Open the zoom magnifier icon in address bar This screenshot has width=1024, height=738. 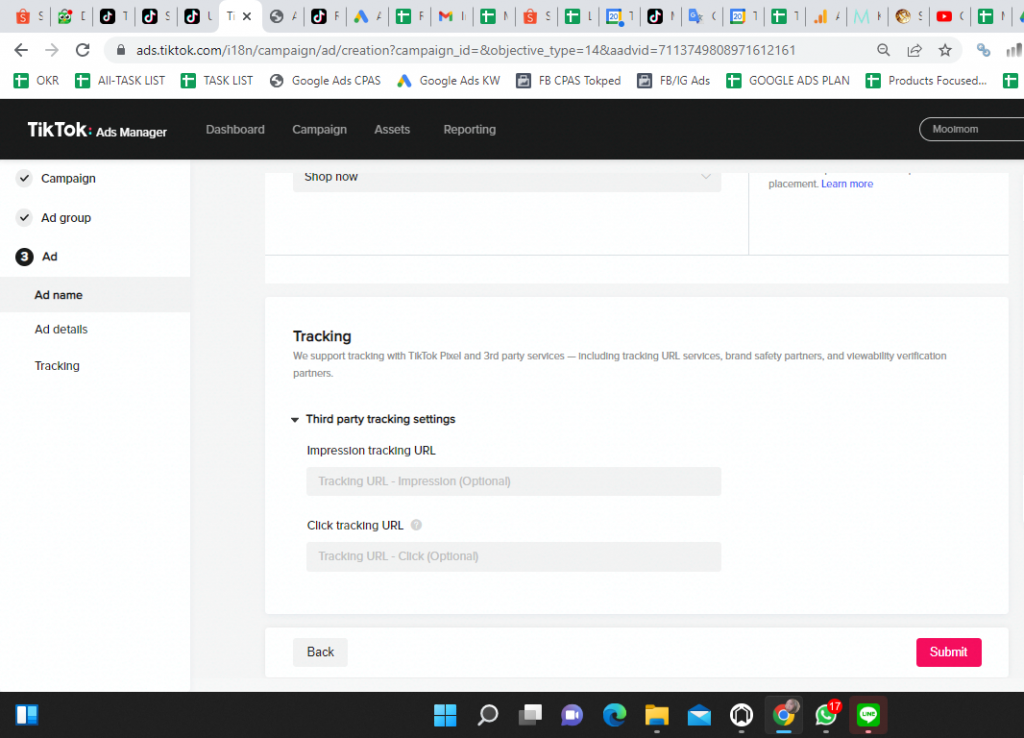pyautogui.click(x=883, y=50)
